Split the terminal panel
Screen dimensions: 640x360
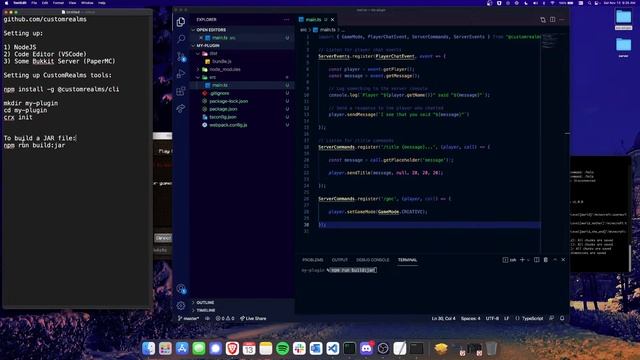[x=537, y=260]
